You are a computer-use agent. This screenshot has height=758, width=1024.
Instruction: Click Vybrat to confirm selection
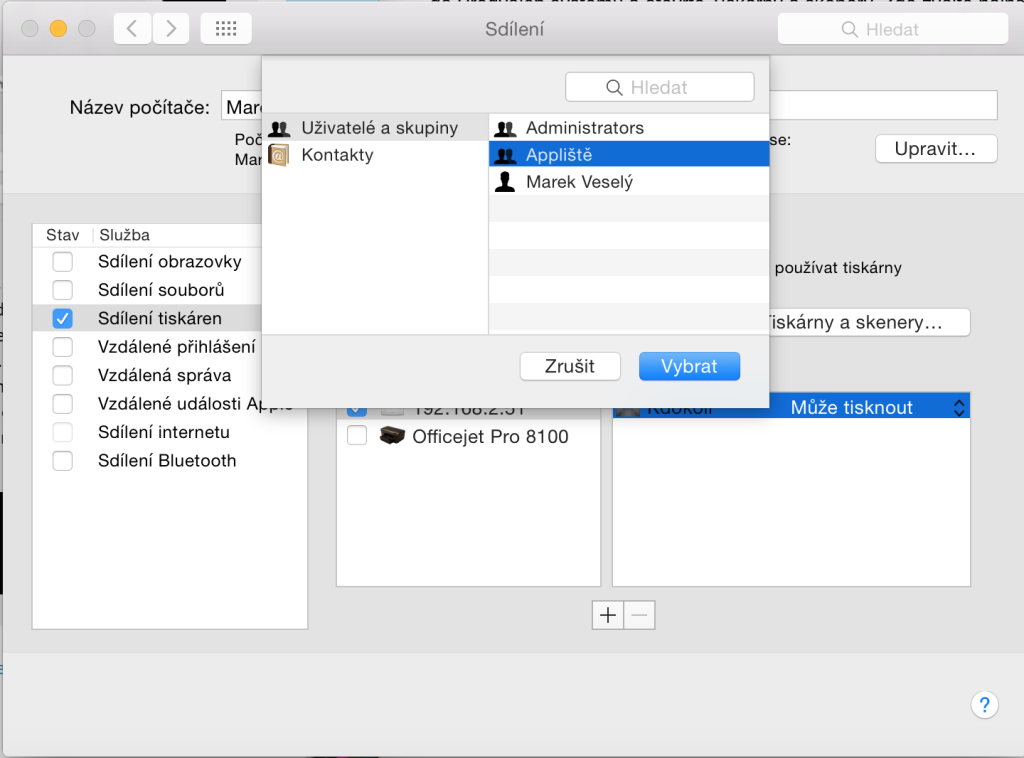click(x=689, y=366)
